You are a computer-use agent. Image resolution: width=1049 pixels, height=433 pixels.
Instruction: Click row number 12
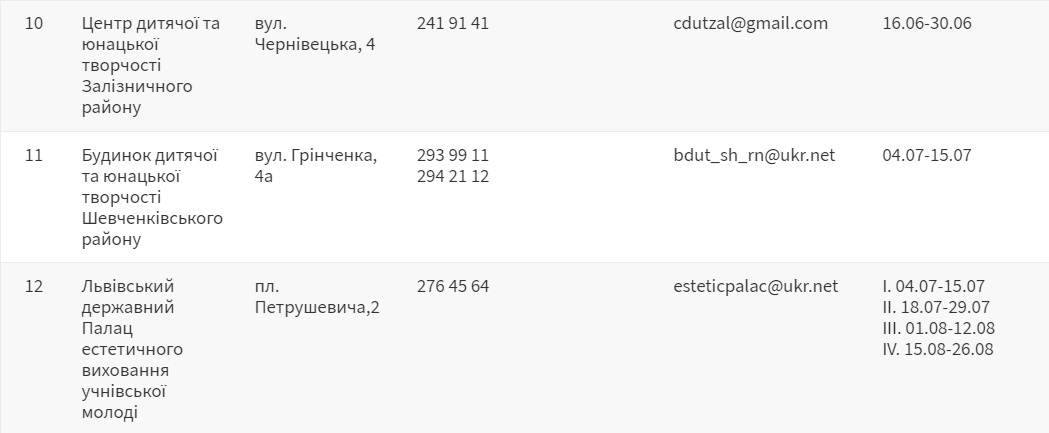pos(33,286)
